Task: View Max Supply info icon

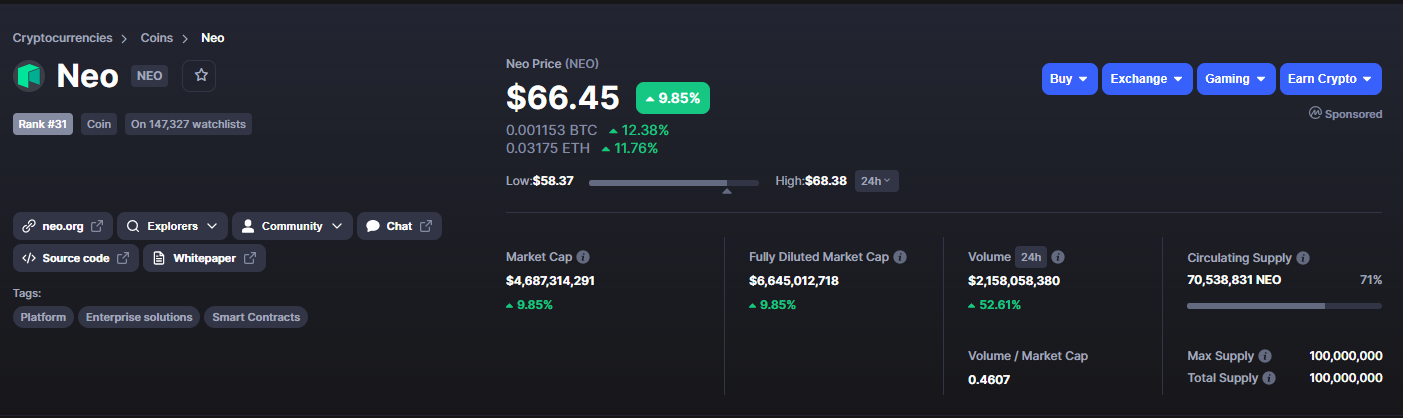Action: click(1265, 356)
